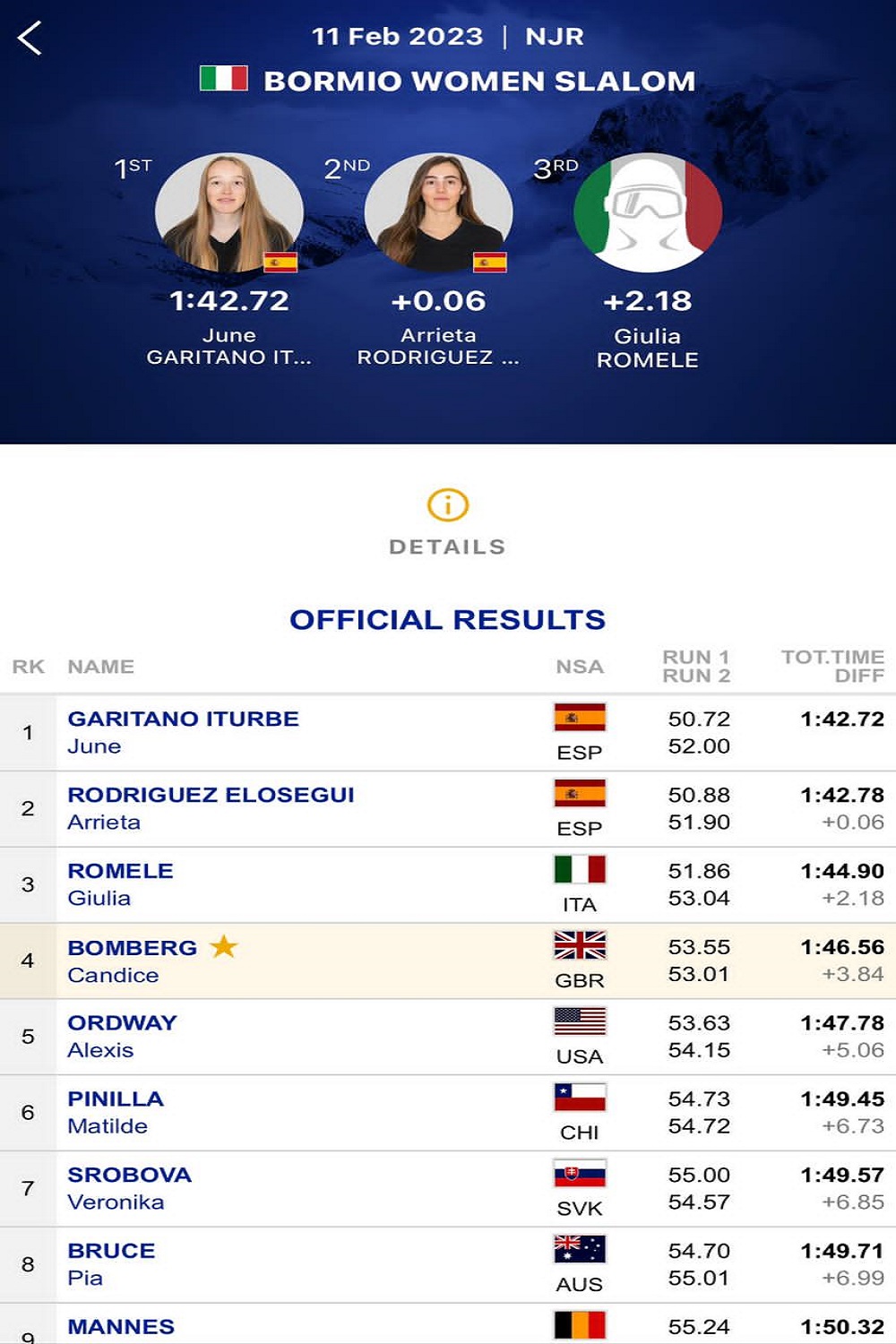Click Spain flag in June Garitano's row

click(580, 718)
